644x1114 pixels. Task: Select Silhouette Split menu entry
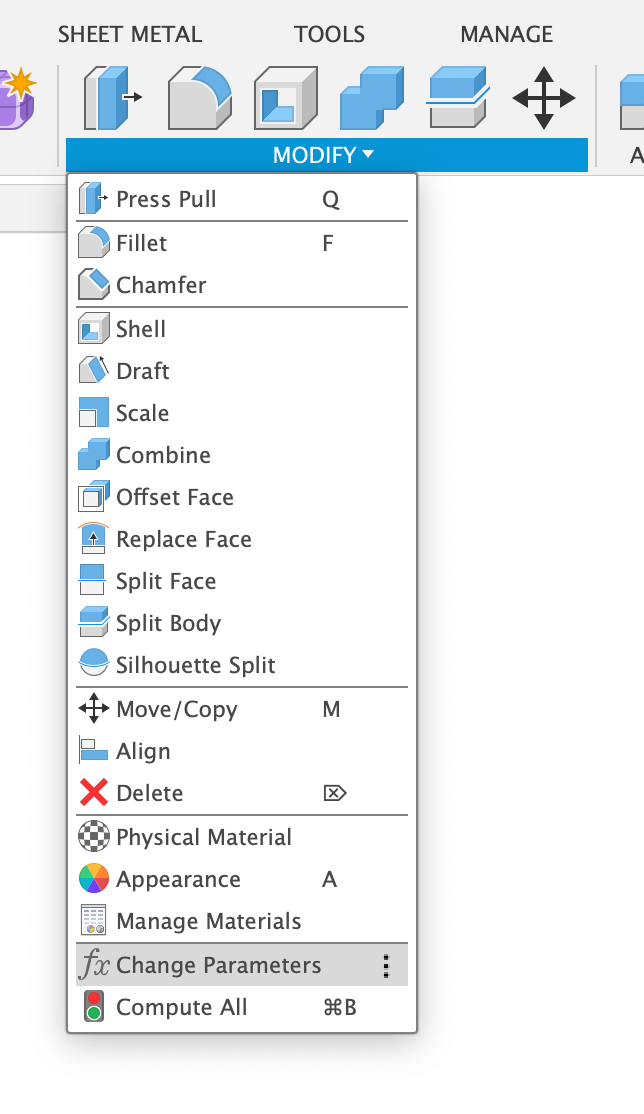click(196, 665)
